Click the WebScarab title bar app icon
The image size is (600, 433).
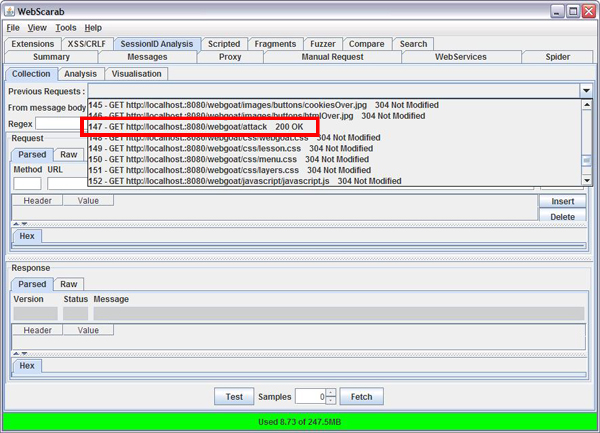(x=11, y=10)
